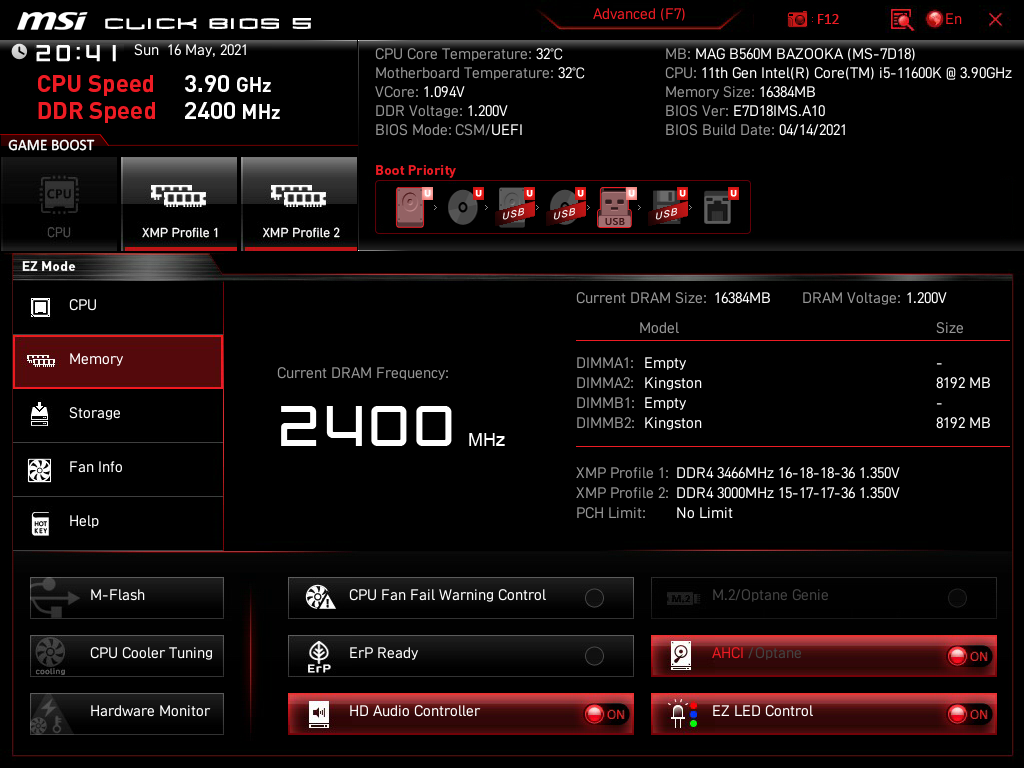The height and width of the screenshot is (768, 1024).
Task: Click the cooling fan icon in CPU Cooler Tuning
Action: pos(50,656)
